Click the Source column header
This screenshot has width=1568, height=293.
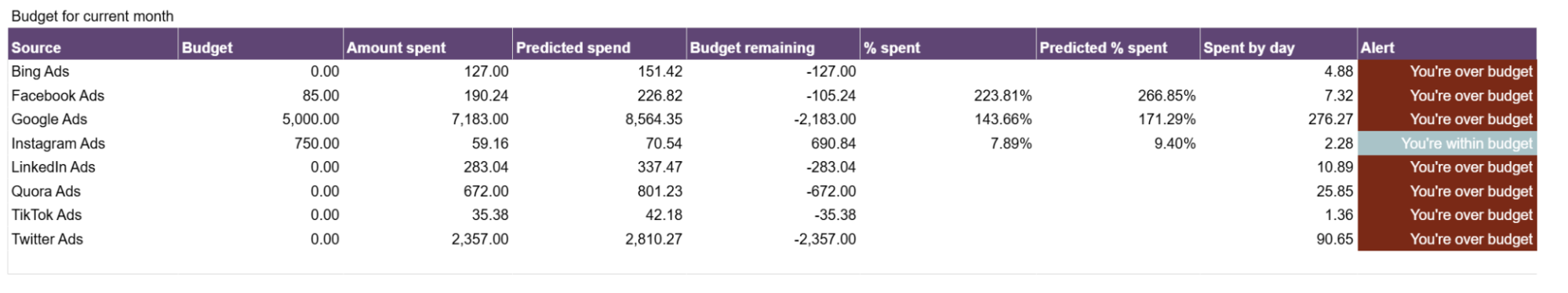coord(93,47)
